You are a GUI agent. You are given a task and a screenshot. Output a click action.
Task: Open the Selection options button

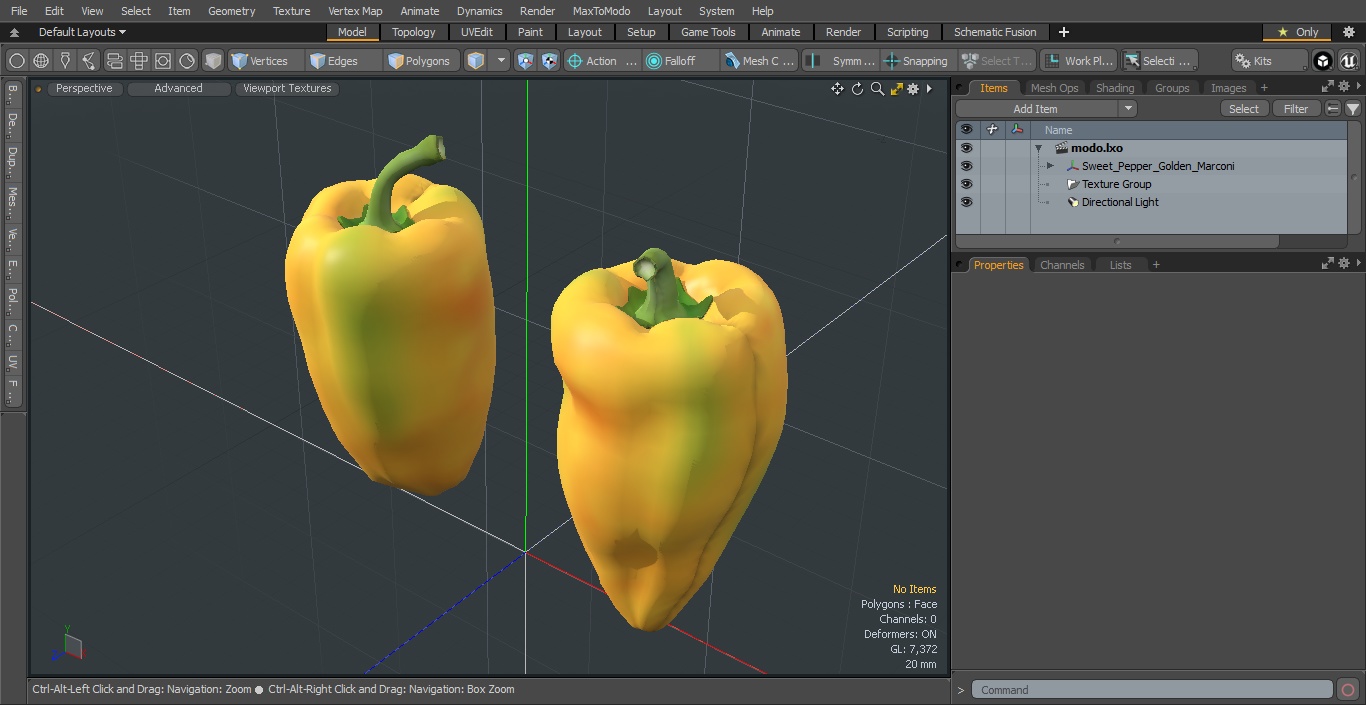pyautogui.click(x=1158, y=61)
